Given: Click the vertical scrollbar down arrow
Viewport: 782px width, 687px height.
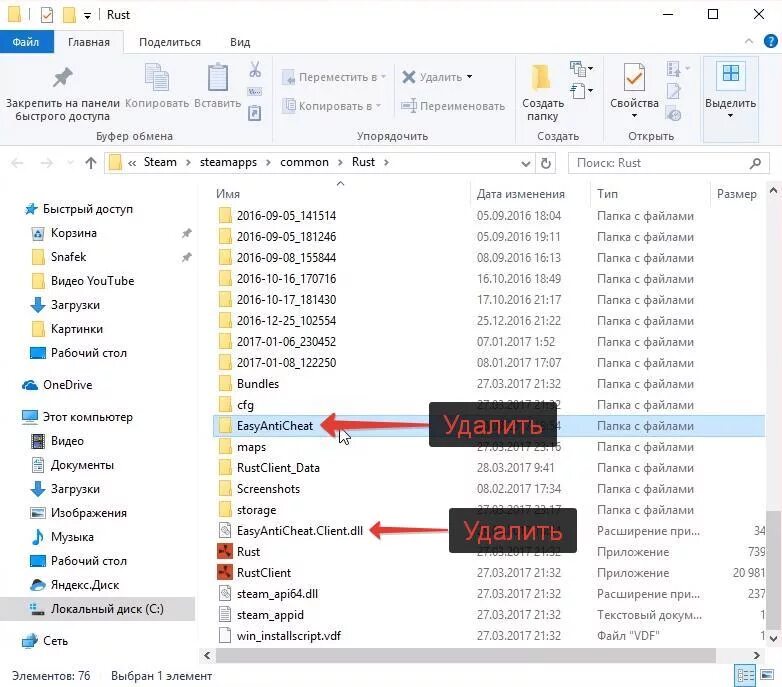Looking at the screenshot, I should (773, 638).
